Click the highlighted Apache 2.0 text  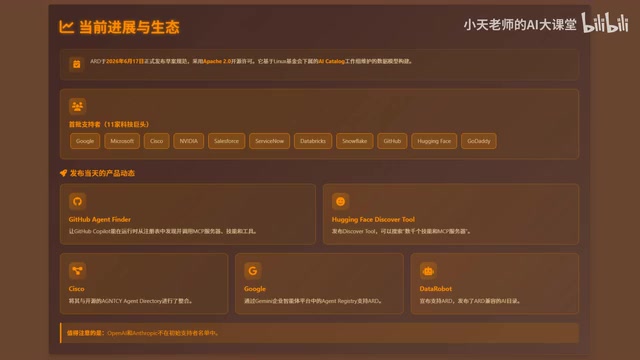coord(217,61)
